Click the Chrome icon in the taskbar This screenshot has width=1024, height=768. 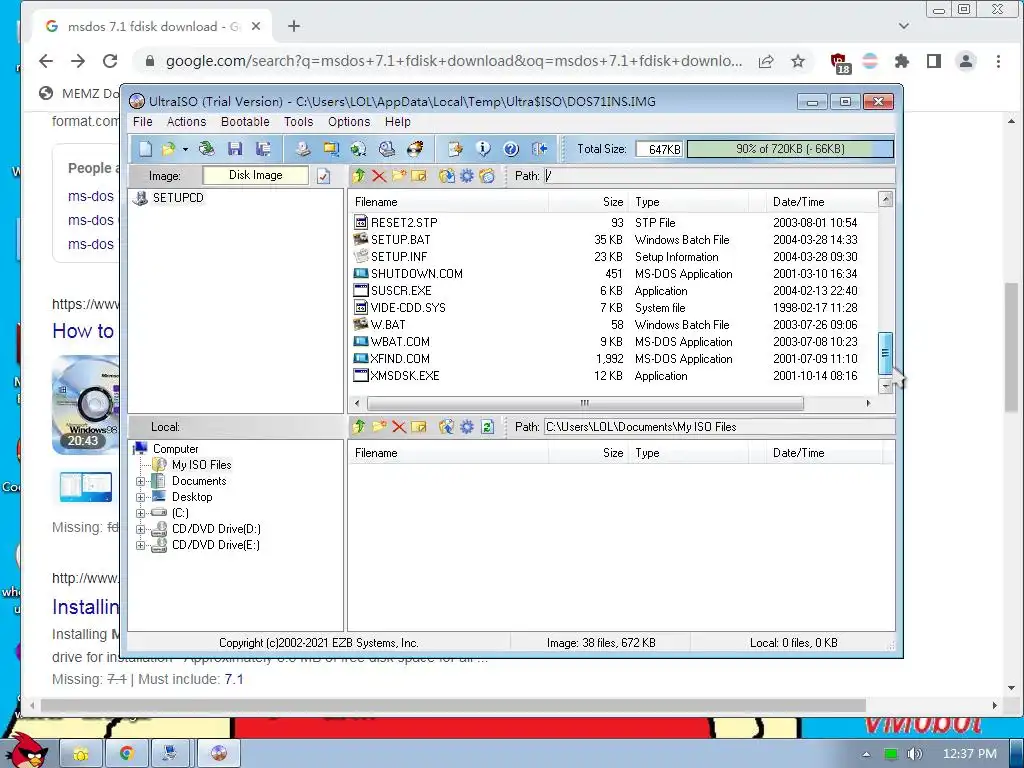pyautogui.click(x=127, y=753)
